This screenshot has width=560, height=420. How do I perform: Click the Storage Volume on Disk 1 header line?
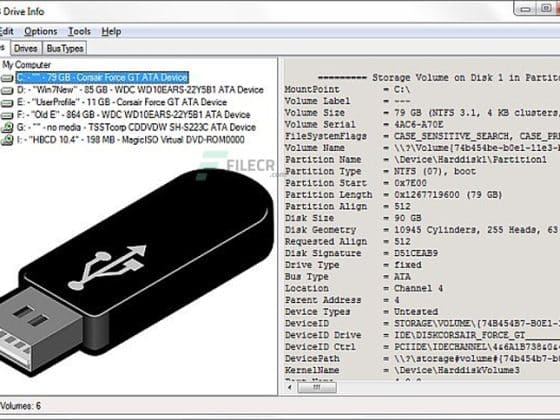click(439, 78)
